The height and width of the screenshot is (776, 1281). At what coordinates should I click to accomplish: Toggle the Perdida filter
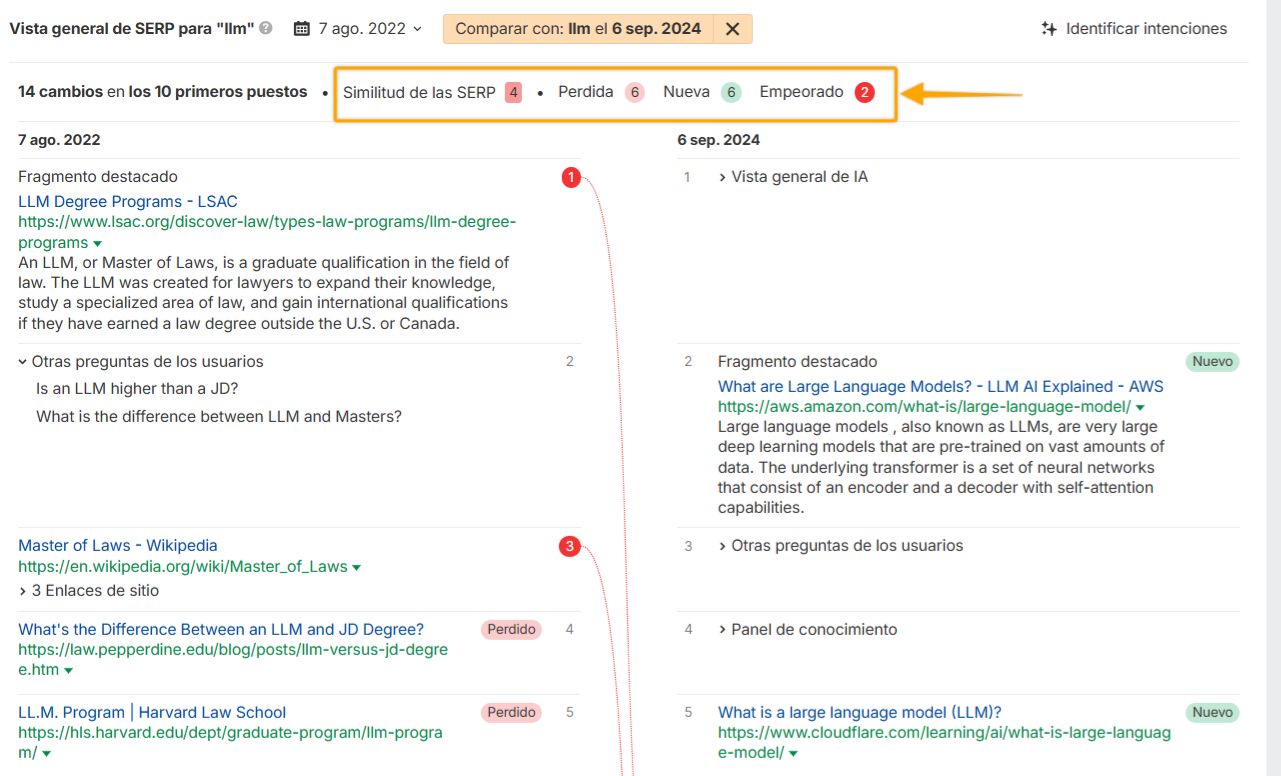594,91
